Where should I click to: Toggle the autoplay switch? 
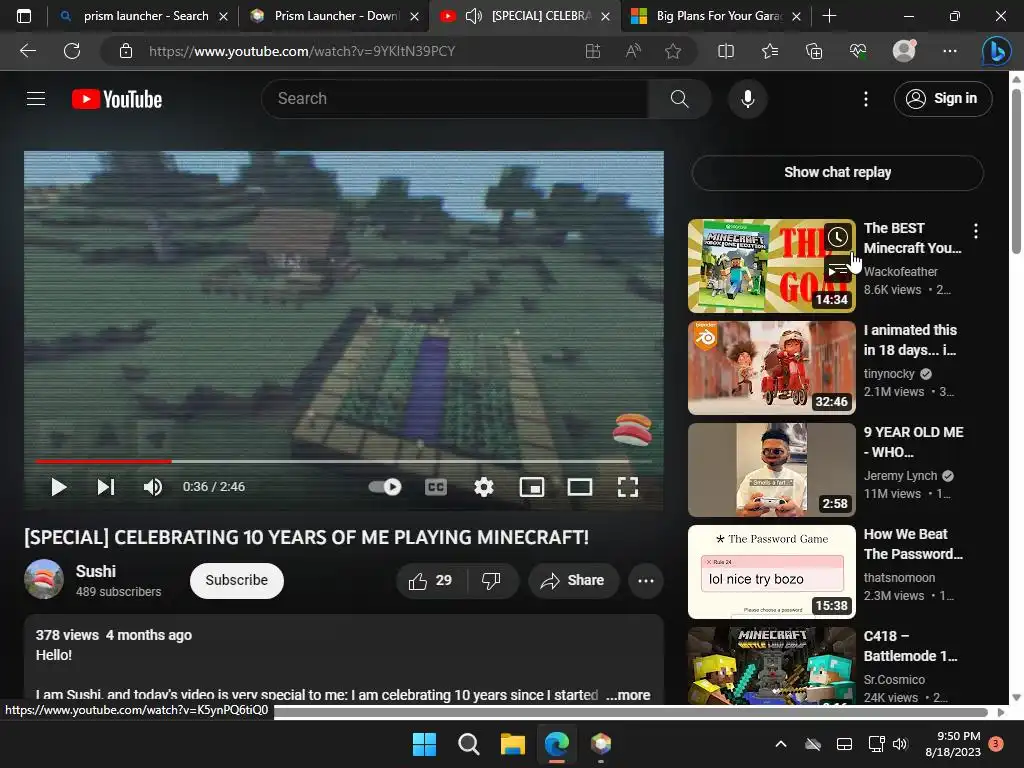click(385, 487)
